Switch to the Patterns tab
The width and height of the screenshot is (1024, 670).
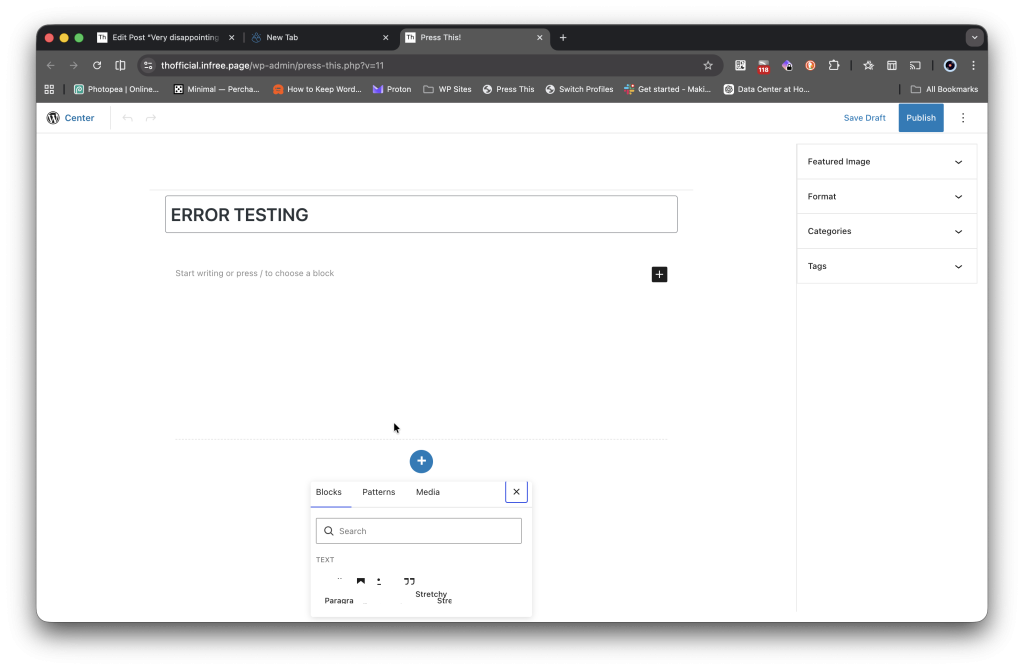click(x=378, y=492)
